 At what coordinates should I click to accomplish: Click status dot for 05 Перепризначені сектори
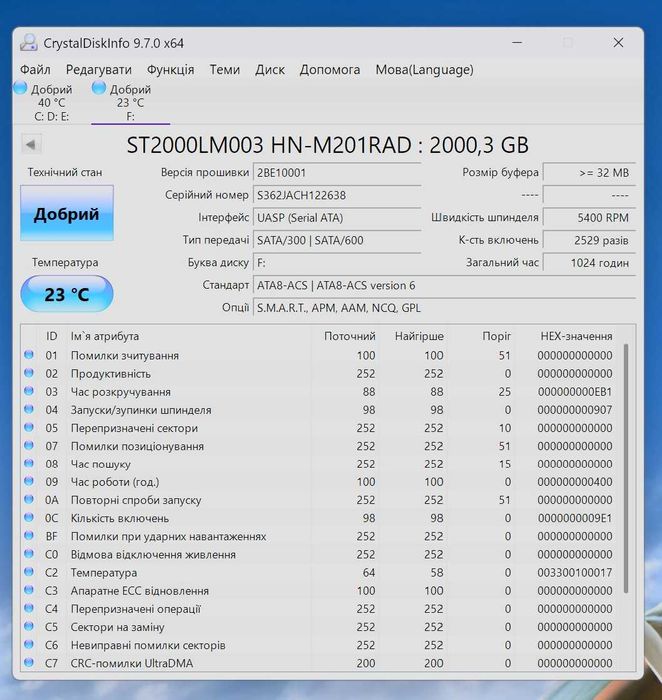pyautogui.click(x=29, y=427)
